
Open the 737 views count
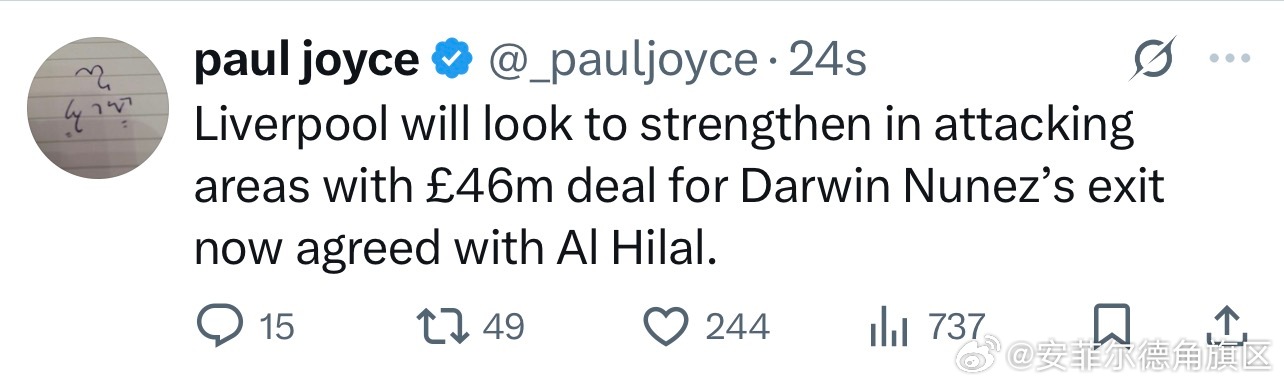coord(958,326)
